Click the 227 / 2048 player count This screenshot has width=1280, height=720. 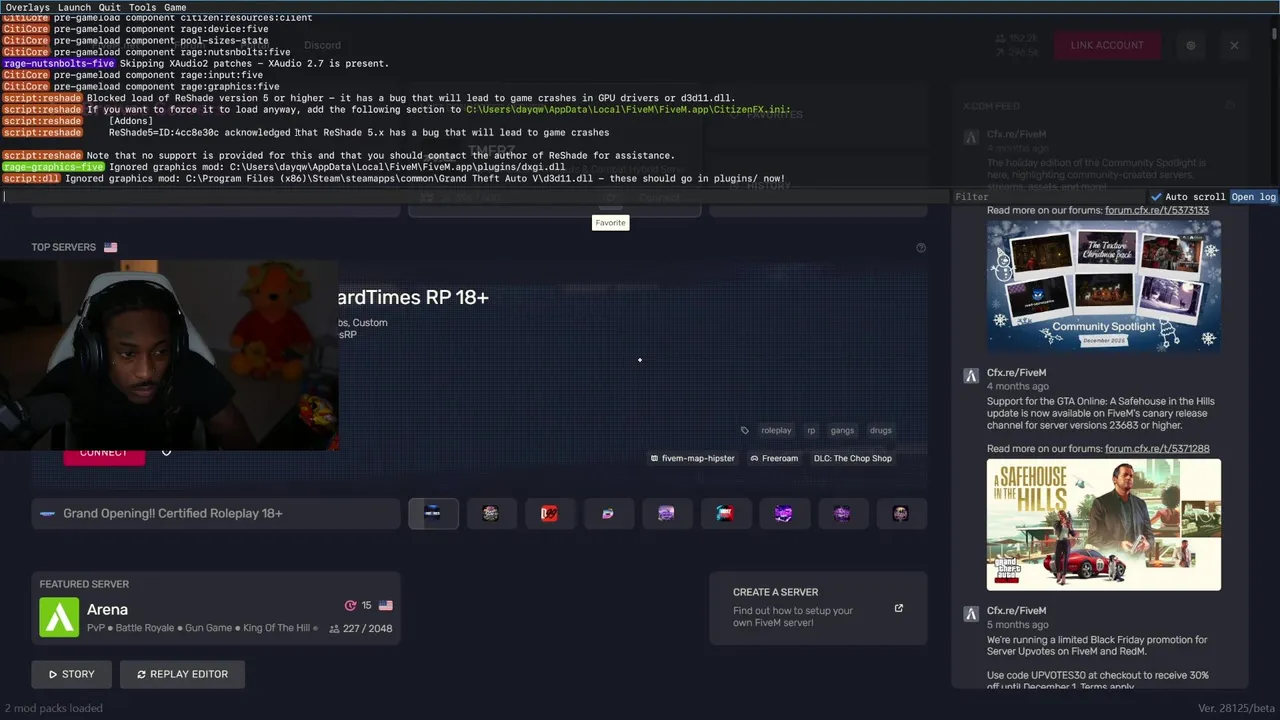coord(360,628)
